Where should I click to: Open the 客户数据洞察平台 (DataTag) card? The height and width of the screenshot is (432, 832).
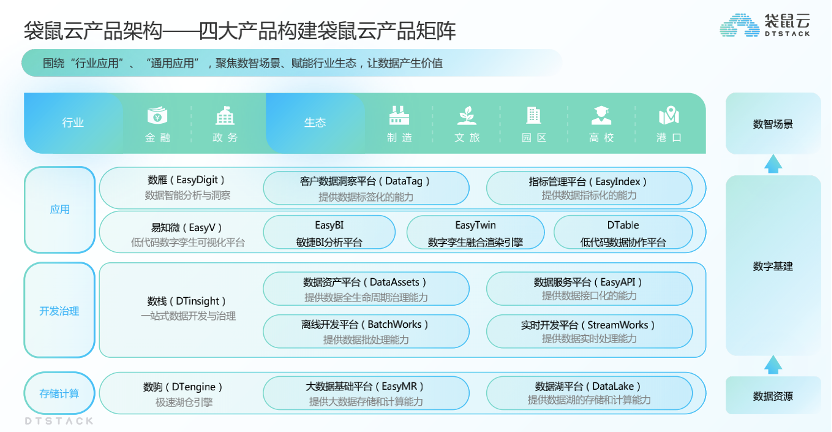tap(366, 188)
